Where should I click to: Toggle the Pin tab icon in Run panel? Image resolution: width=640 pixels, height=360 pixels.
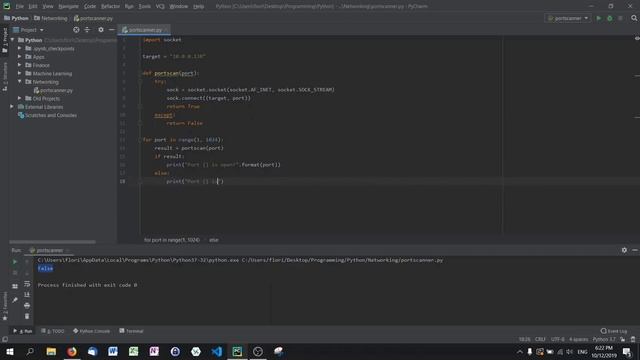[15, 300]
